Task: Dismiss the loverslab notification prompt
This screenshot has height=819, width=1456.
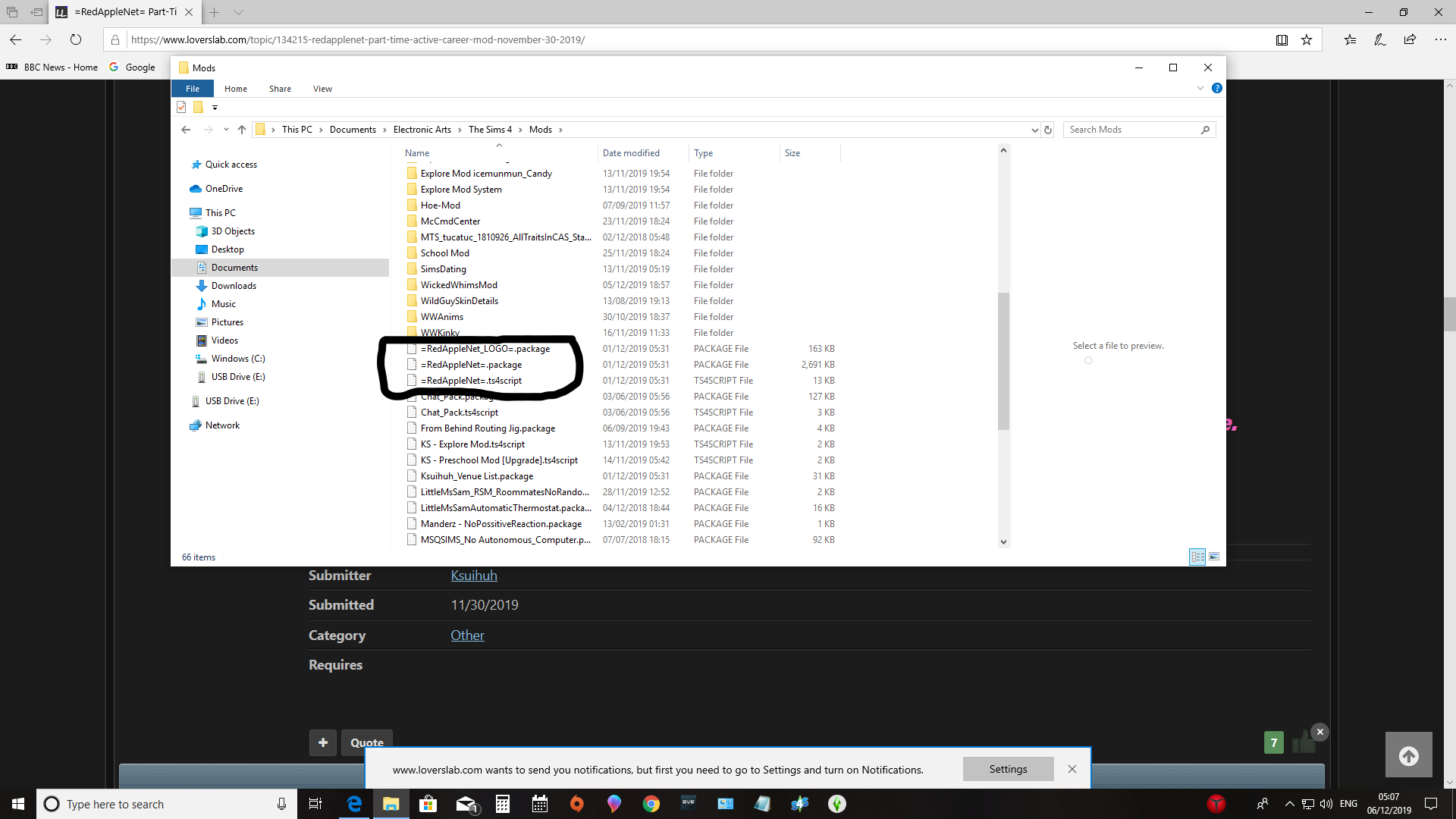Action: click(1072, 769)
